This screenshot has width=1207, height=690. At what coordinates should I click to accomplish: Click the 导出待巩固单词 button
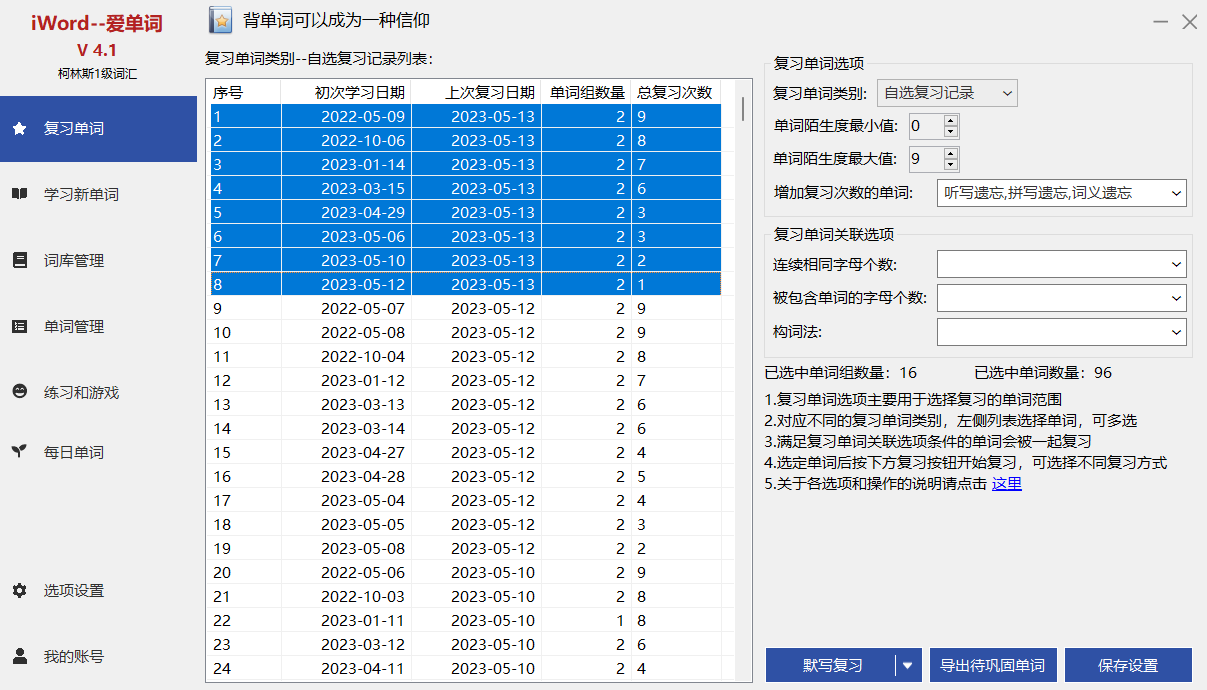click(x=992, y=665)
